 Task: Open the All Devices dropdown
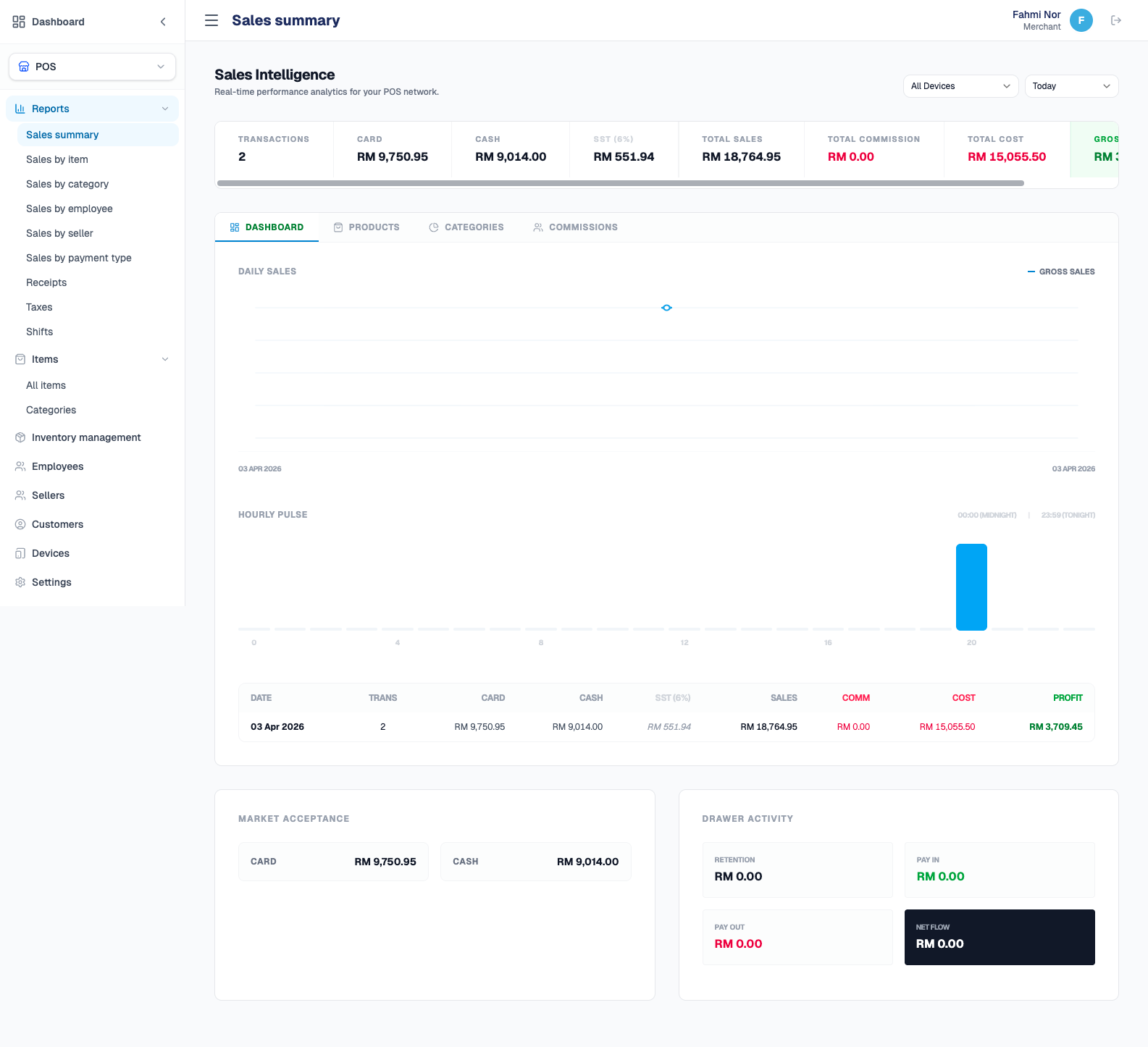coord(961,86)
